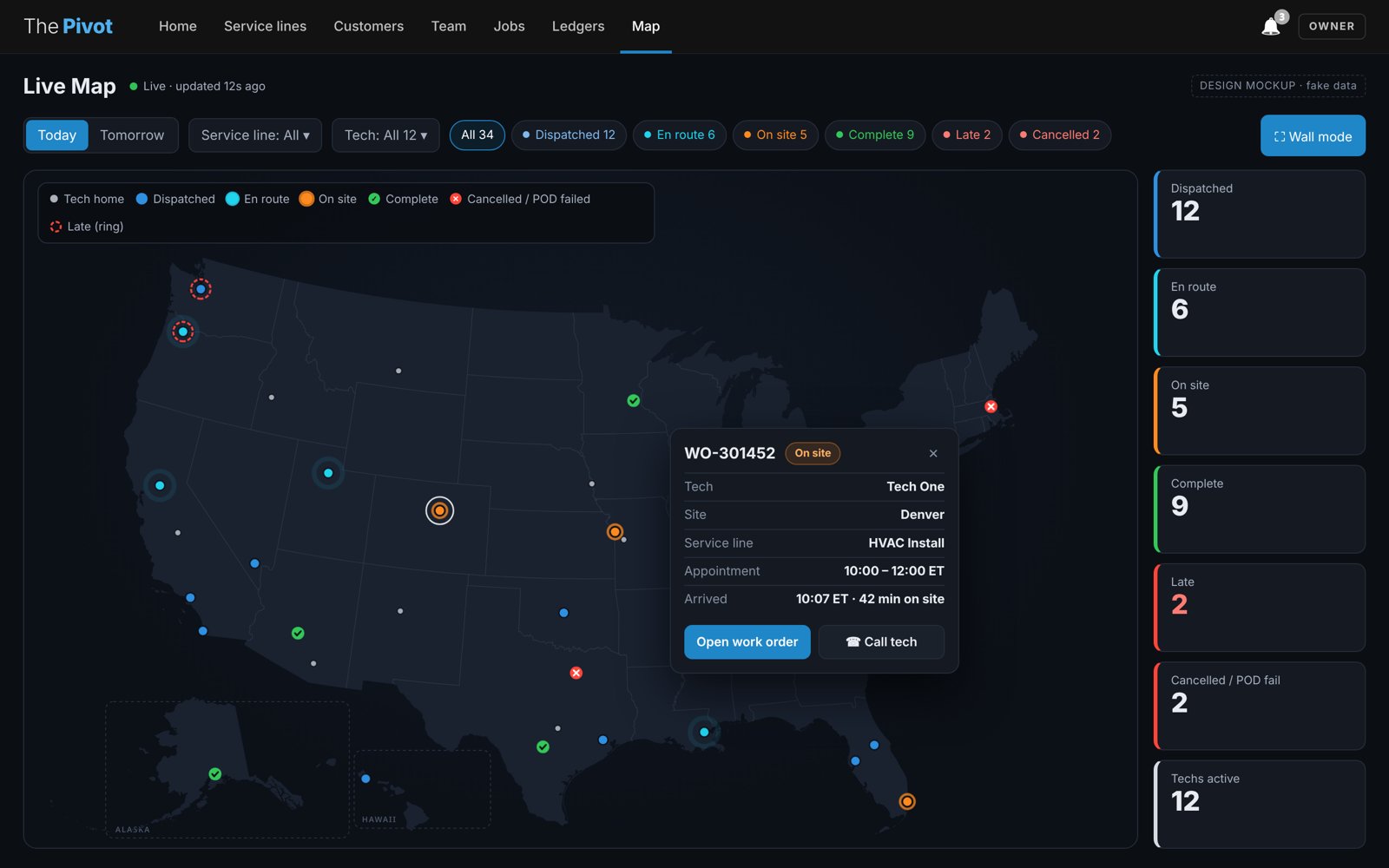
Task: Click the cancelled marker in the Northeast
Action: coord(991,406)
